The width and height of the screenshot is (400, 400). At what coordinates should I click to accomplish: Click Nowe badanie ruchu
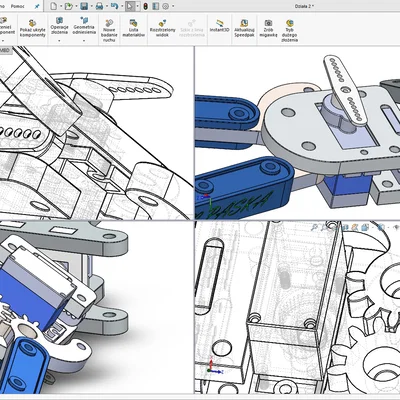pyautogui.click(x=109, y=30)
